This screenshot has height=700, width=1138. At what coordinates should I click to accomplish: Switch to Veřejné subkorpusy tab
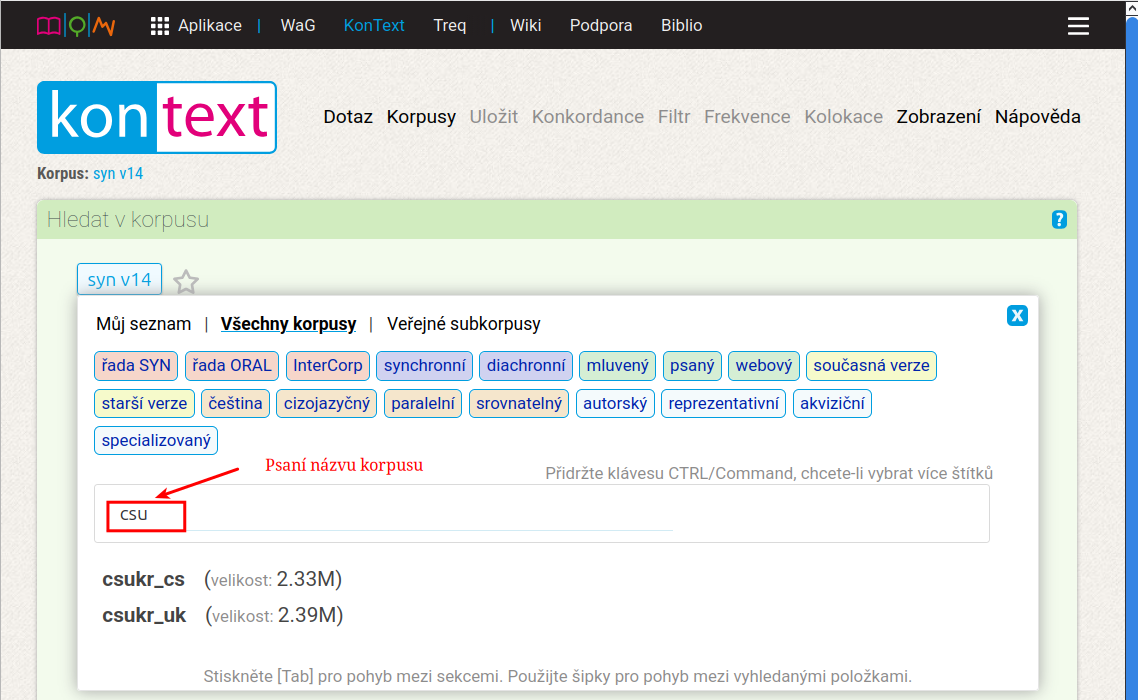[x=463, y=324]
